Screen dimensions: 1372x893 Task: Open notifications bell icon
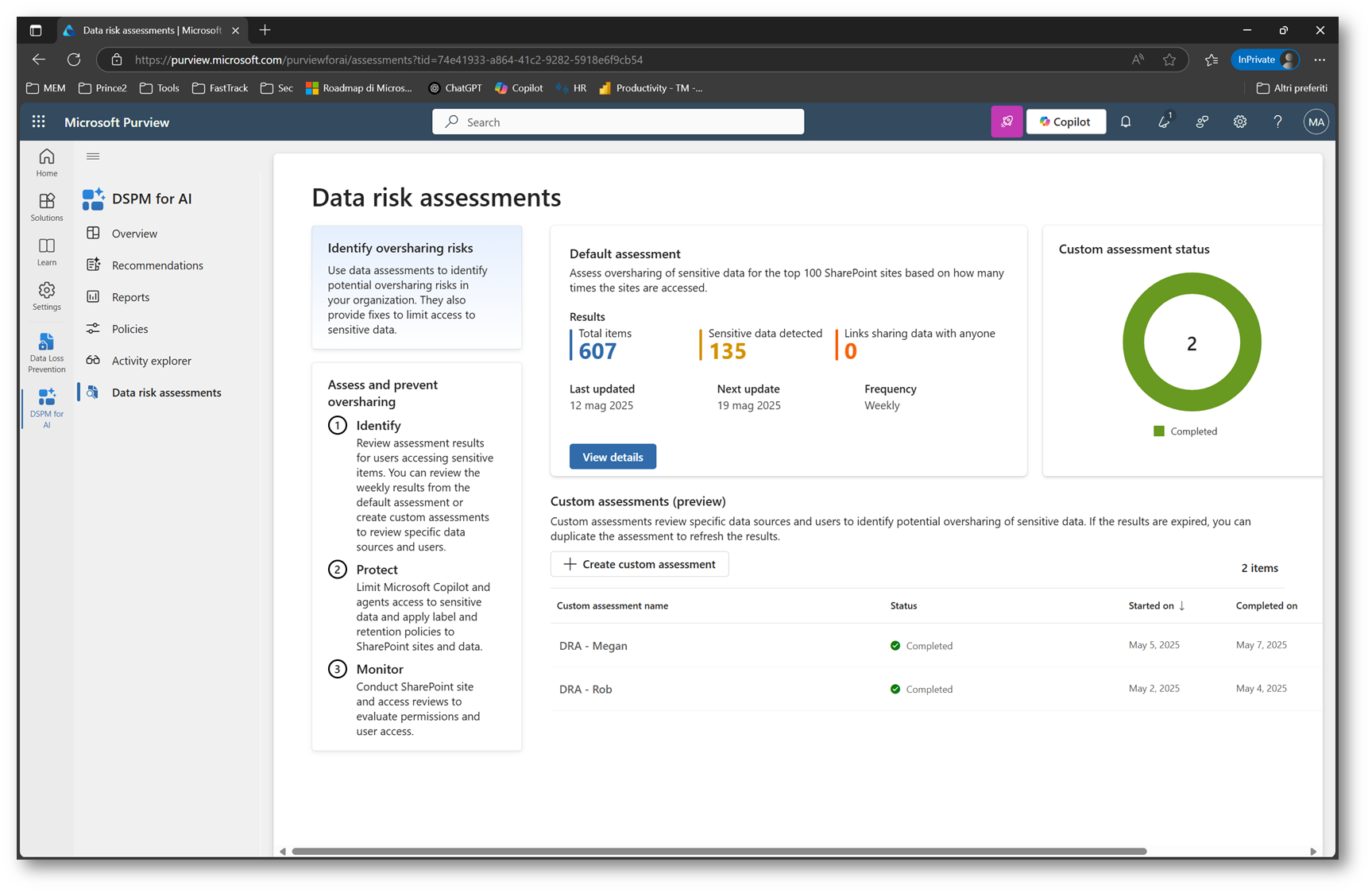(x=1126, y=122)
